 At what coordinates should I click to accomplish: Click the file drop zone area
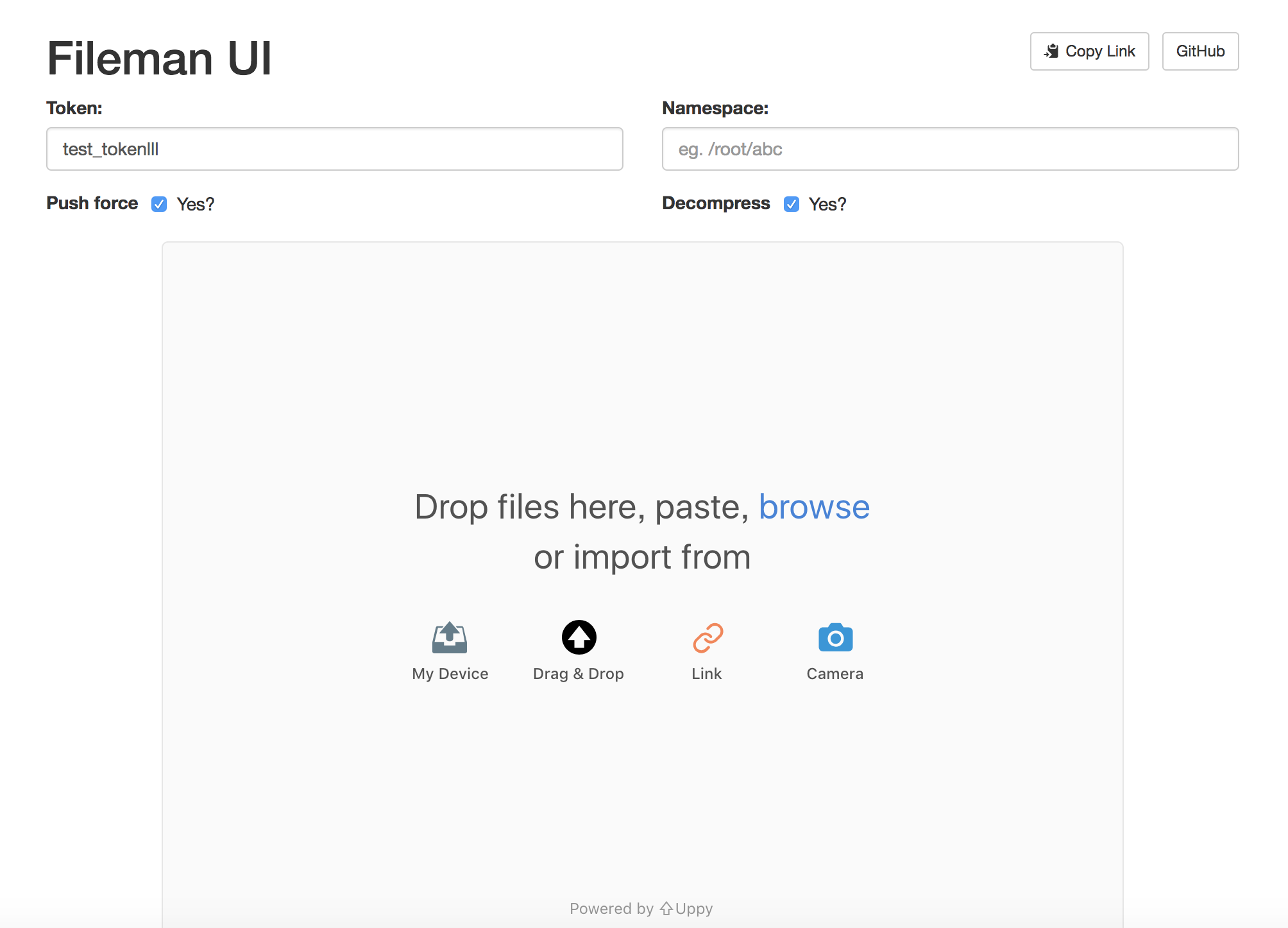tap(641, 359)
